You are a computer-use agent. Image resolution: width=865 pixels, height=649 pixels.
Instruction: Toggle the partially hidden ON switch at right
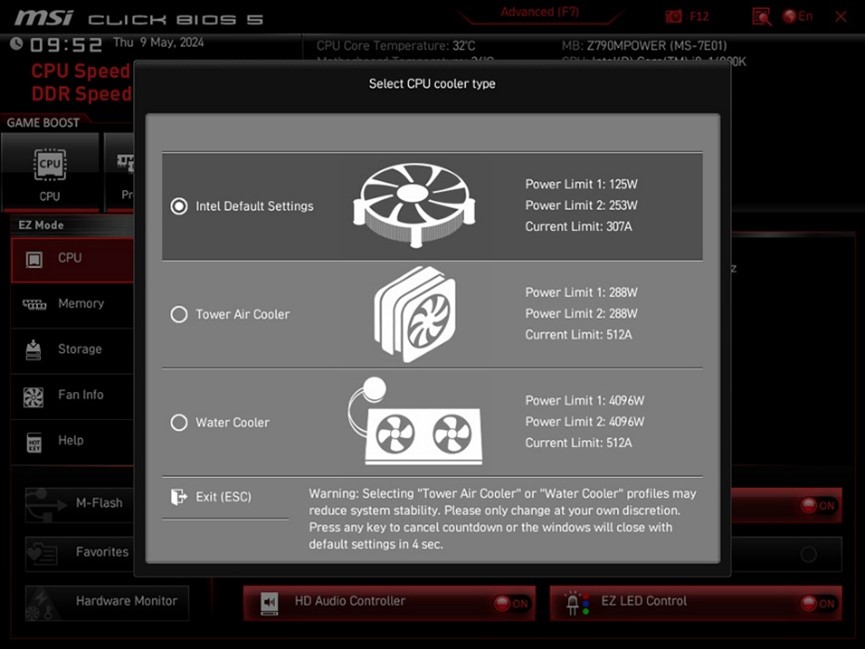click(818, 506)
